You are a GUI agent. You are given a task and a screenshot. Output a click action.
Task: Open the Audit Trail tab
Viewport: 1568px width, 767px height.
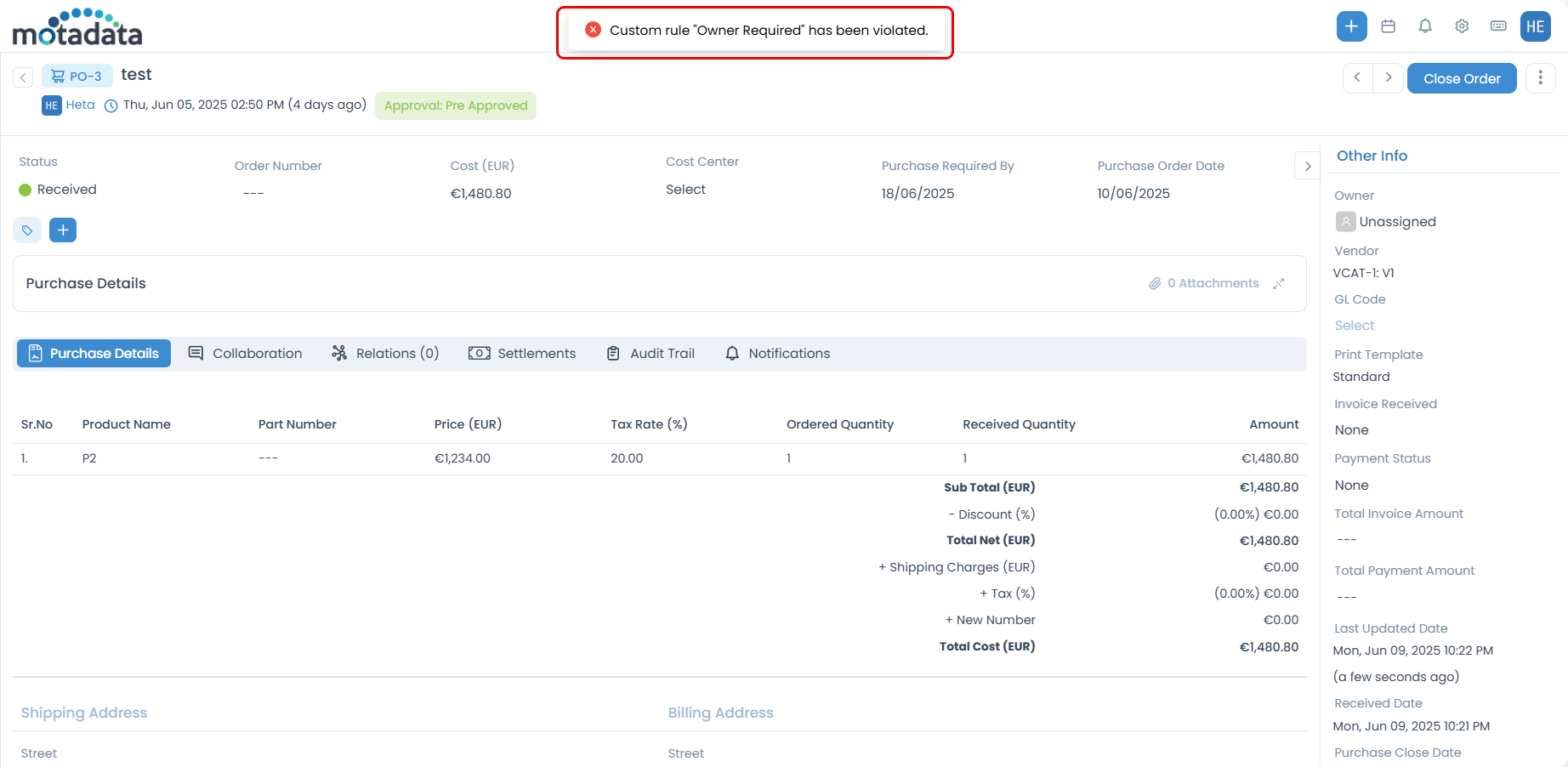pos(650,353)
